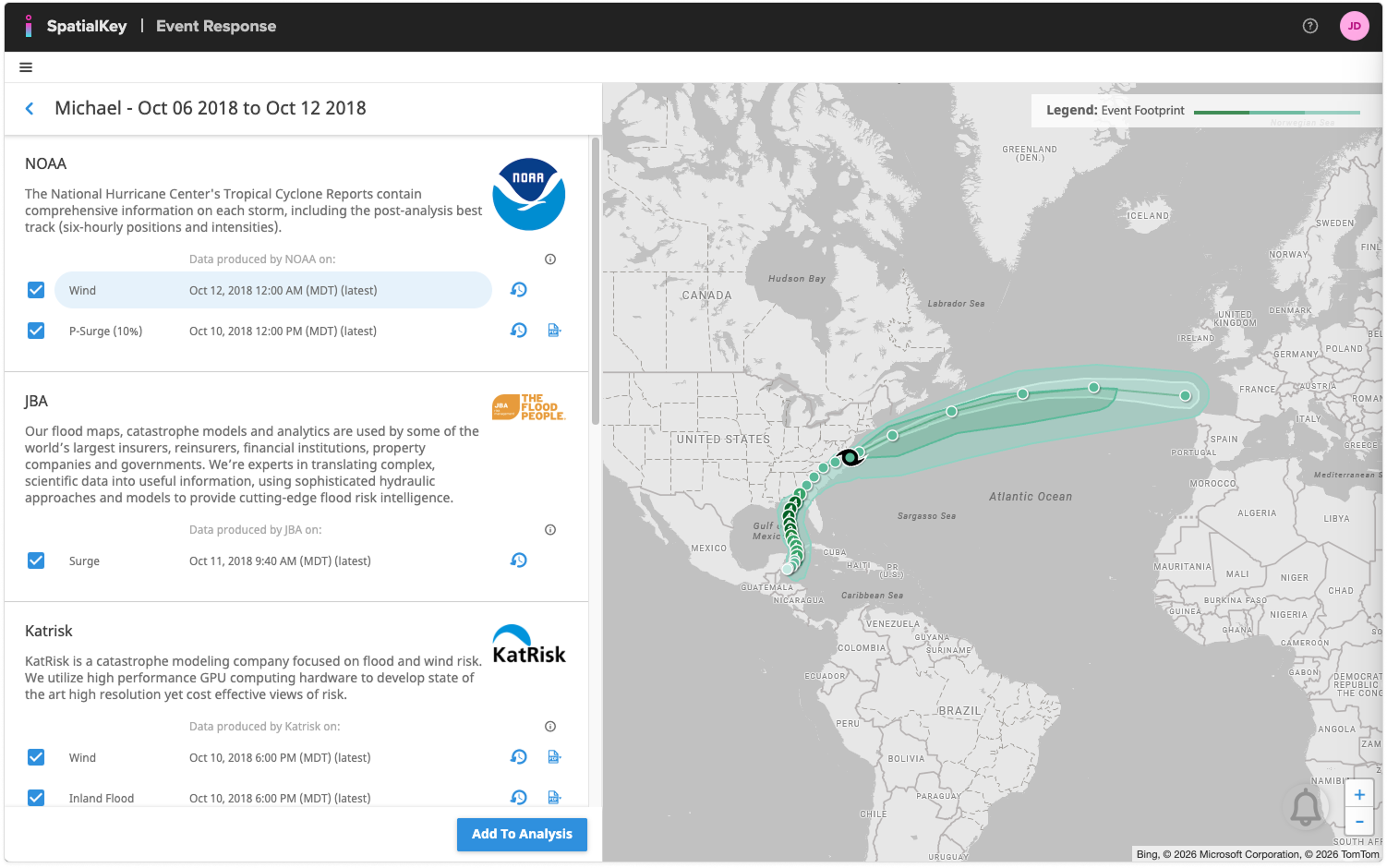
Task: Zoom in on the map
Action: coord(1359,795)
